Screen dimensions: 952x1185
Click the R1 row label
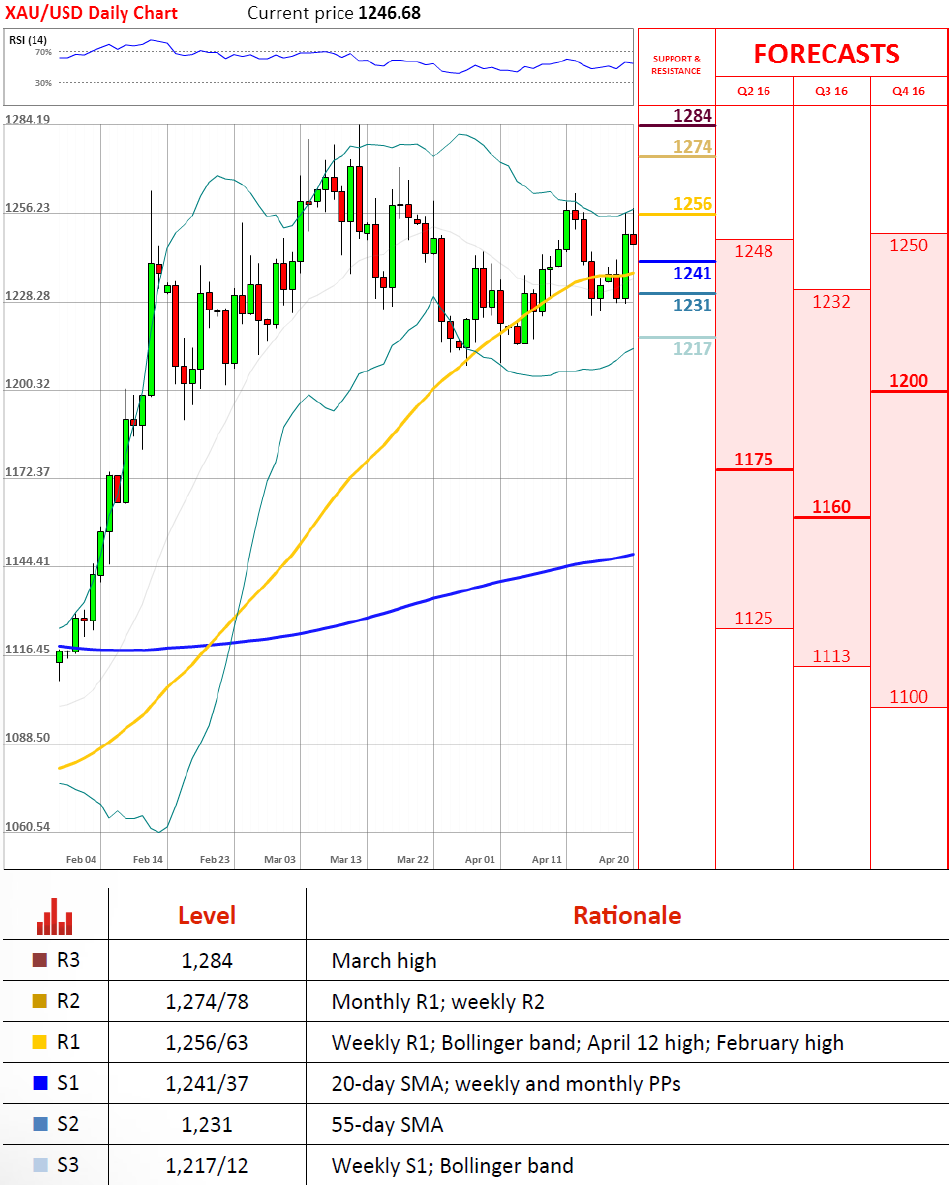coord(68,1042)
